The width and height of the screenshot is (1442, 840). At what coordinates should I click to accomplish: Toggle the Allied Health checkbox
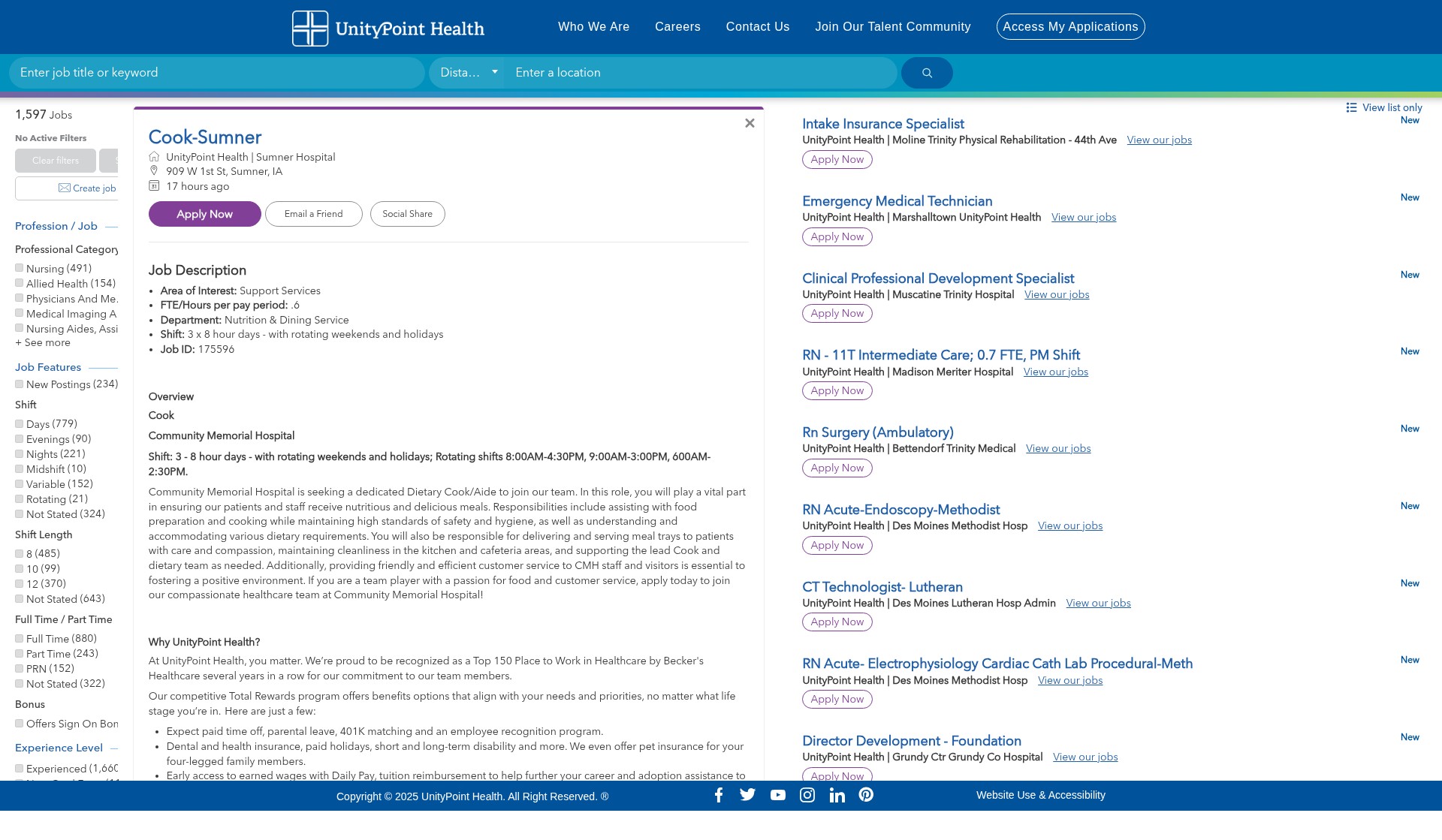coord(20,283)
